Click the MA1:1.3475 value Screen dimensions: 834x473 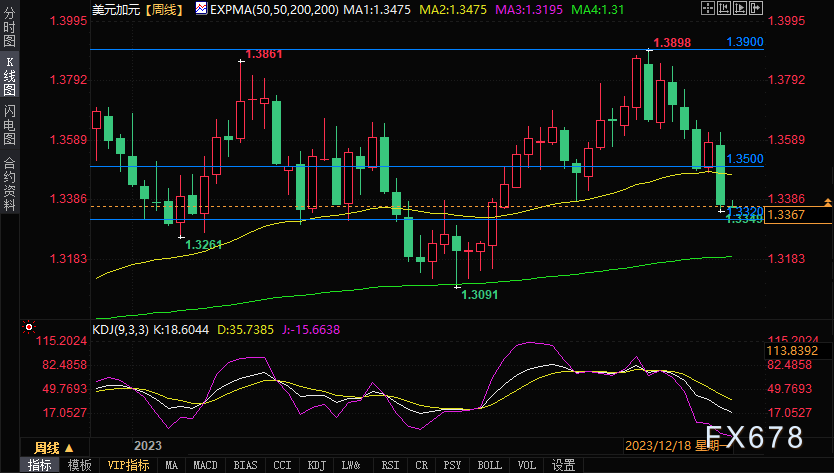[377, 10]
